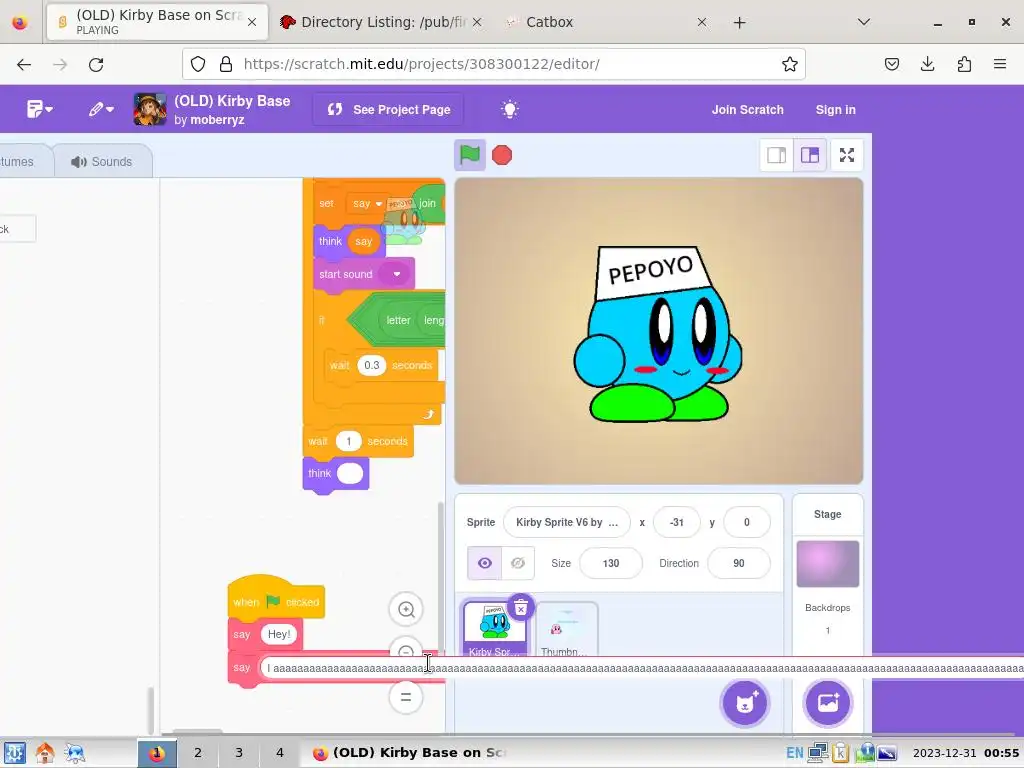Screen dimensions: 1024x768
Task: Open the File menu icon in Scratch header
Action: click(39, 109)
